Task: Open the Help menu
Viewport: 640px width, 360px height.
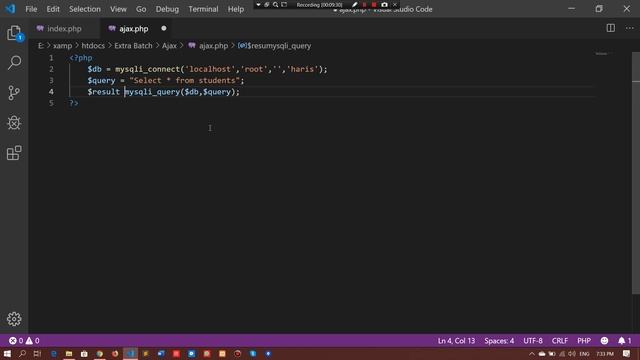Action: pyautogui.click(x=236, y=9)
